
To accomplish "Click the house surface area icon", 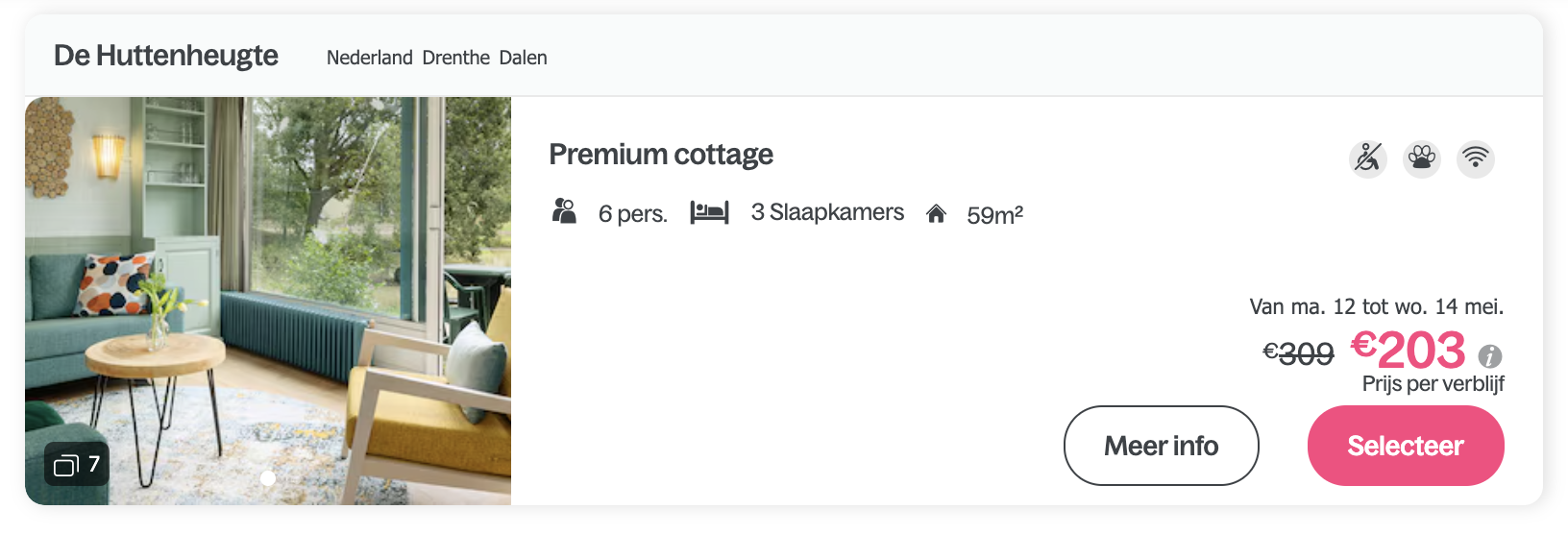I will tap(936, 213).
